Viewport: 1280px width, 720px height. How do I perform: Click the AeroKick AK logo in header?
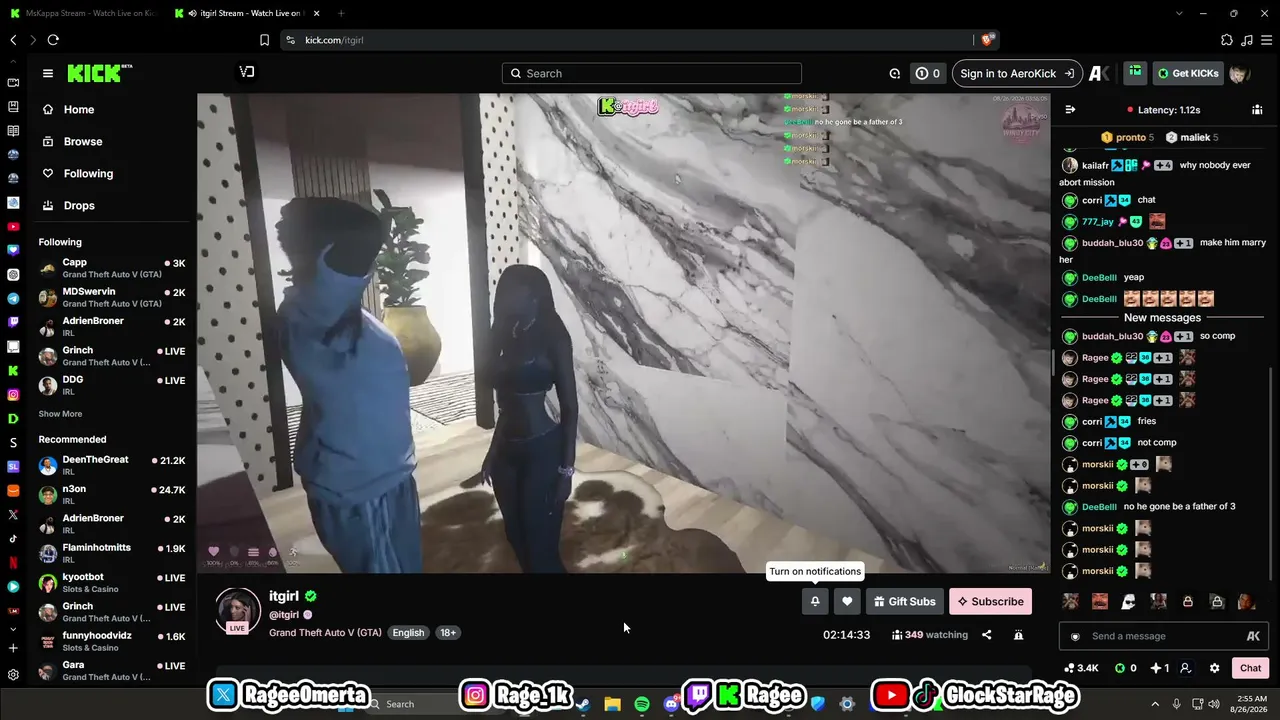point(1099,73)
